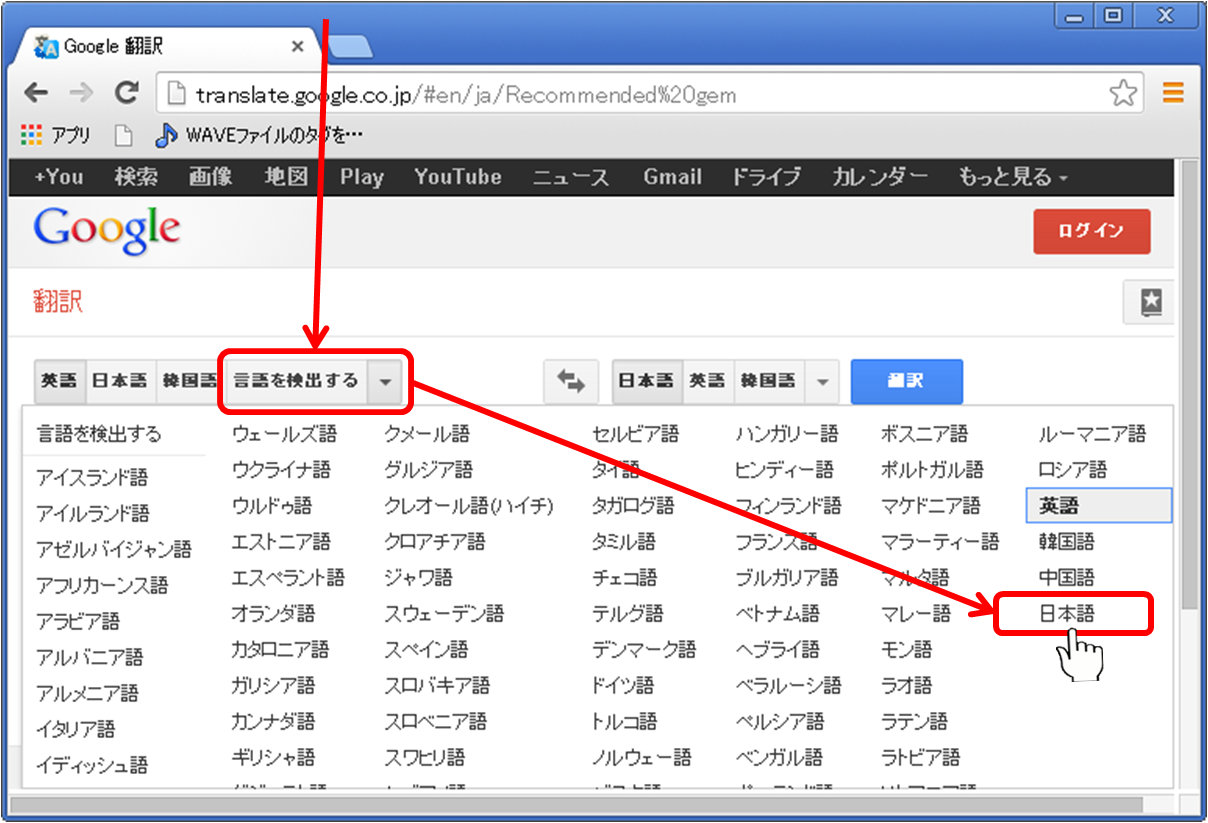Bookmark page with the address bar star

pyautogui.click(x=1123, y=94)
